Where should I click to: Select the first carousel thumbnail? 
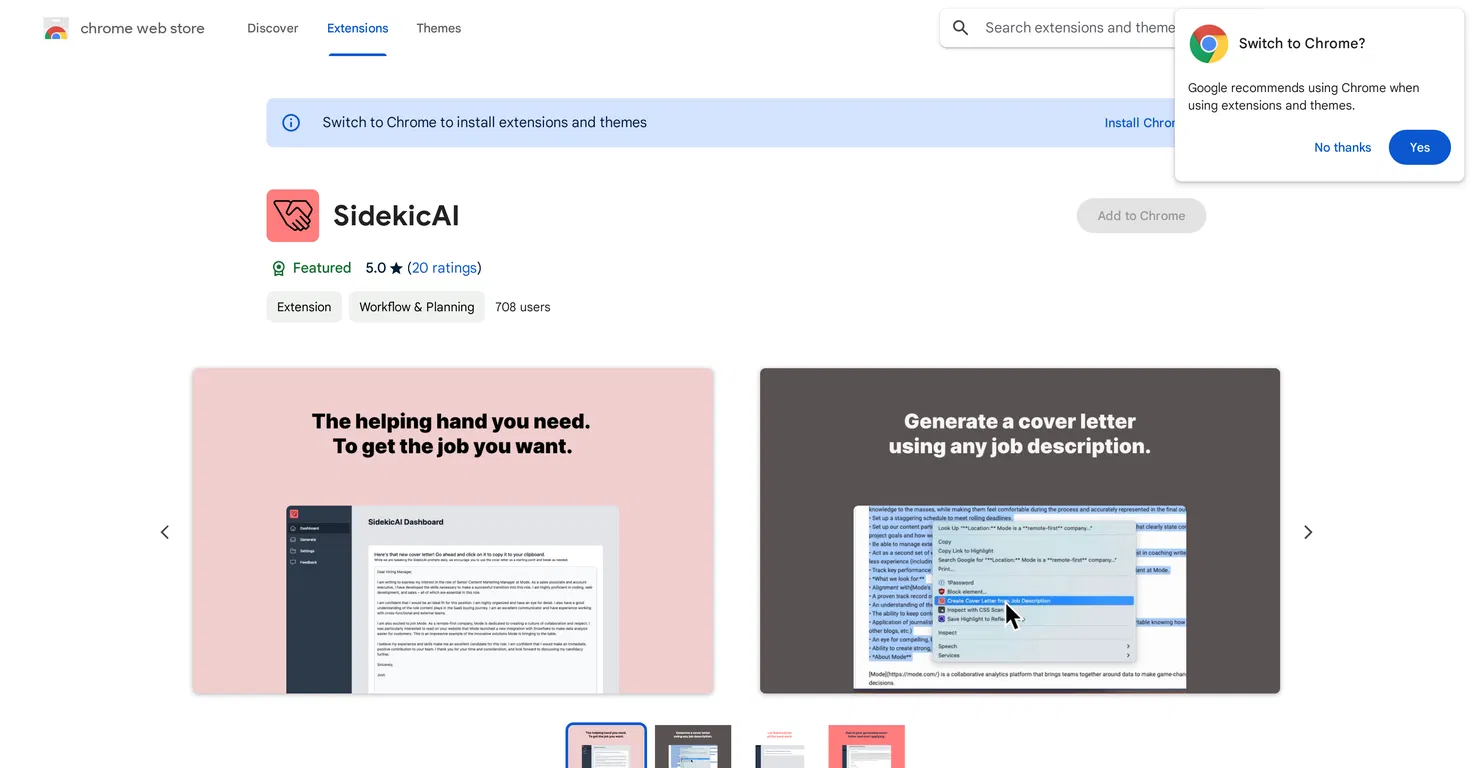tap(606, 746)
